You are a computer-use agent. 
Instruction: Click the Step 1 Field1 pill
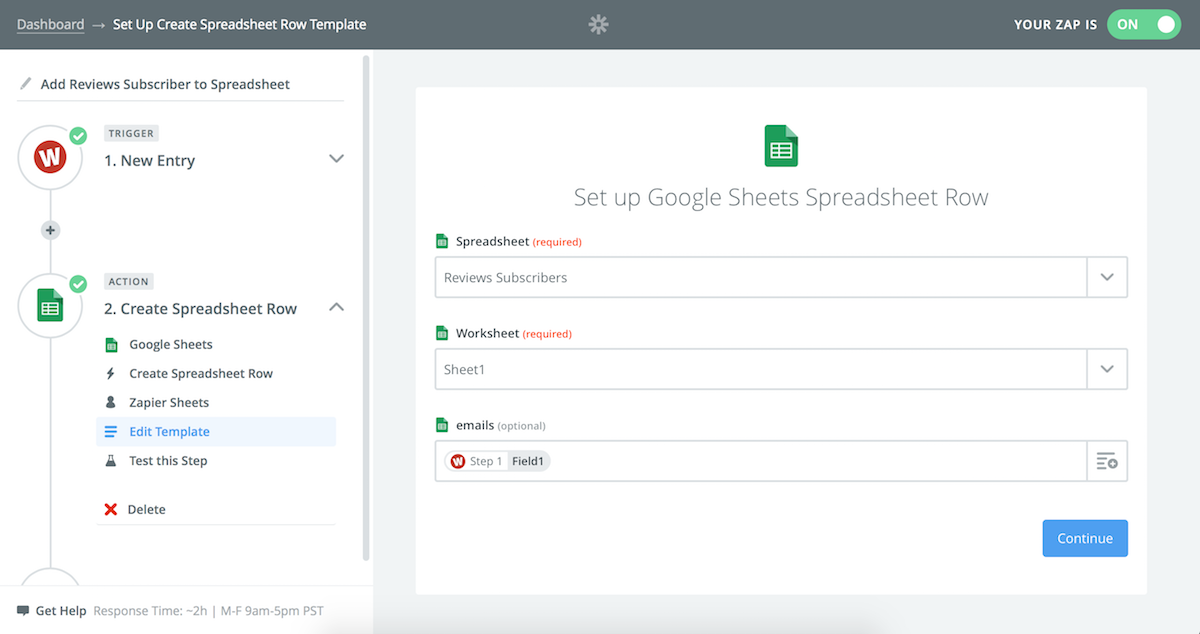point(498,461)
